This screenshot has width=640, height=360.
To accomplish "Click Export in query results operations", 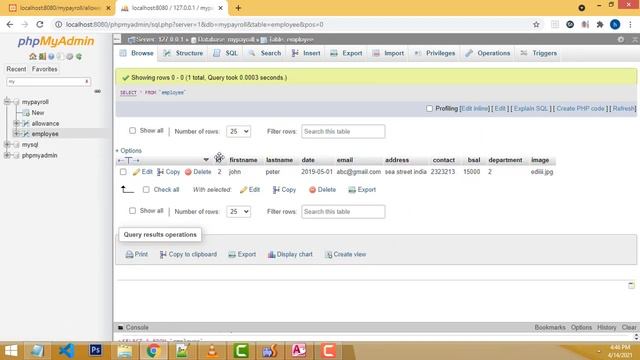I will pos(242,254).
